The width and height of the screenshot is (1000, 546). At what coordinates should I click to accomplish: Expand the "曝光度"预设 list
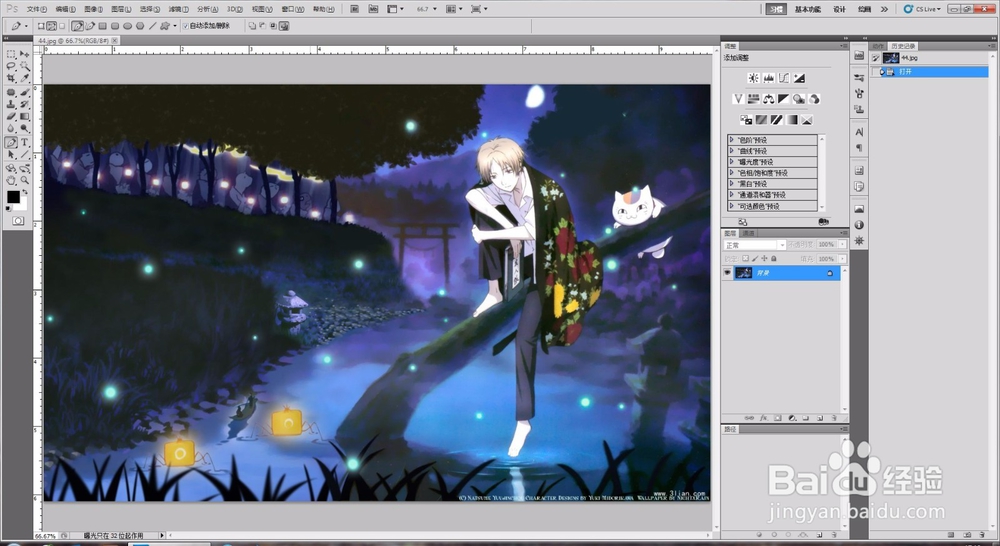coord(732,162)
